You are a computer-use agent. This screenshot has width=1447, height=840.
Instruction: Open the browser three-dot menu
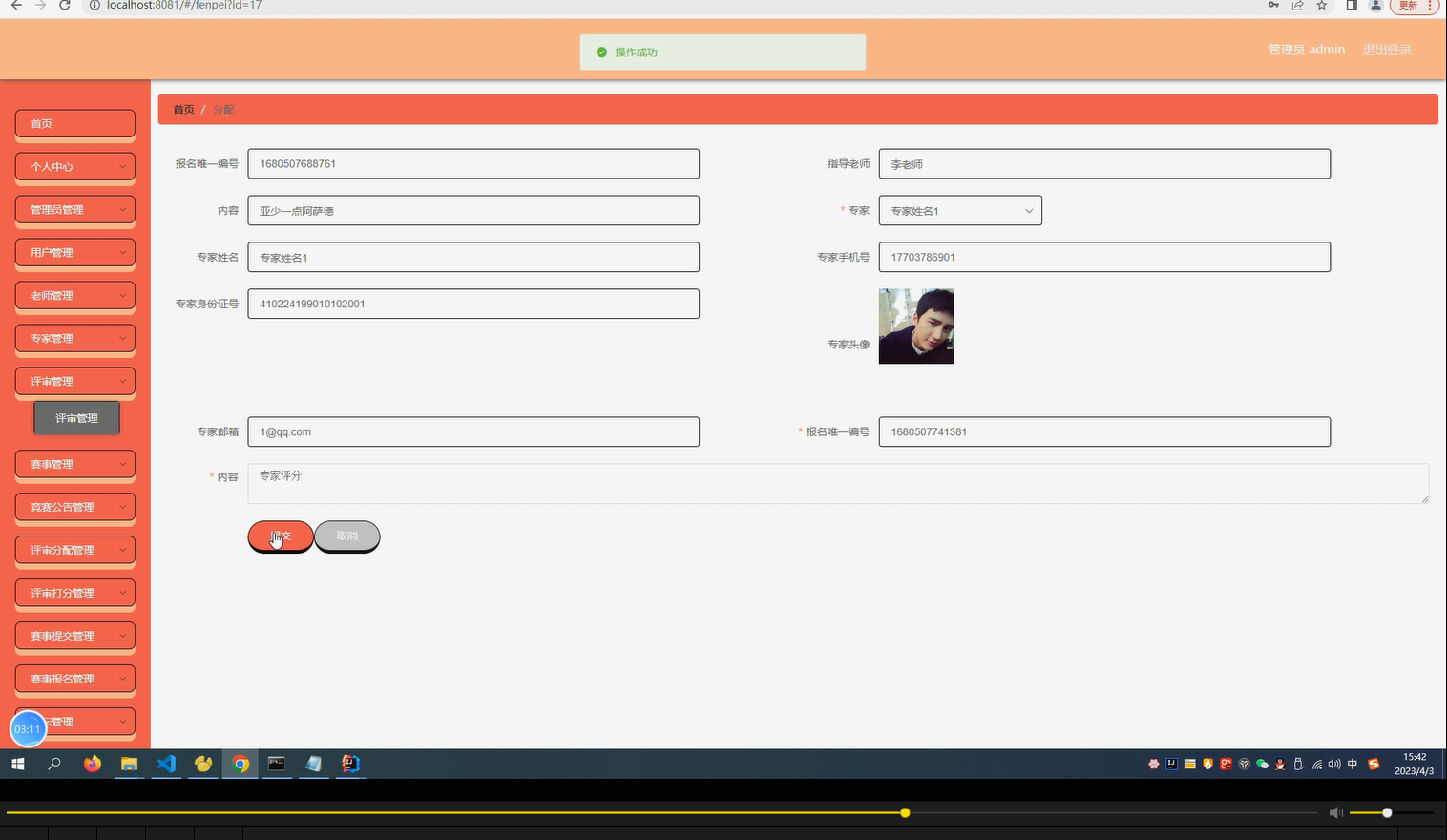pyautogui.click(x=1429, y=6)
